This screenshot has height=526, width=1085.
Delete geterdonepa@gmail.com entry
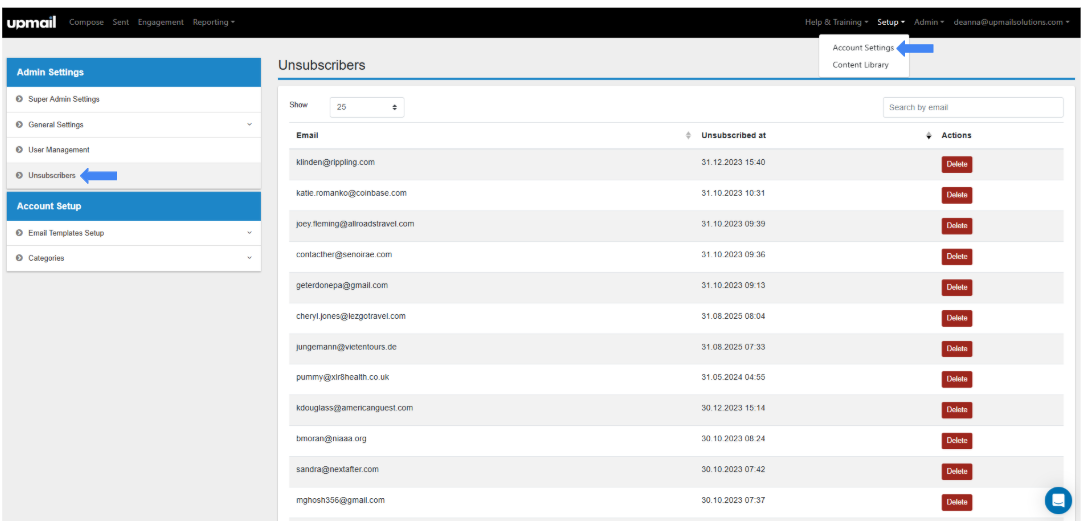pyautogui.click(x=956, y=287)
